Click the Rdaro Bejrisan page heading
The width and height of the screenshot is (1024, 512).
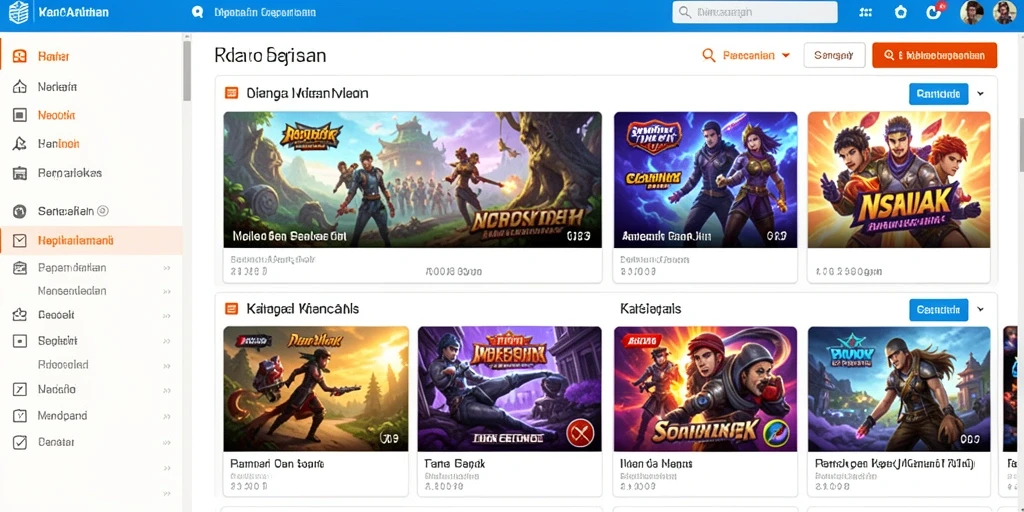270,56
